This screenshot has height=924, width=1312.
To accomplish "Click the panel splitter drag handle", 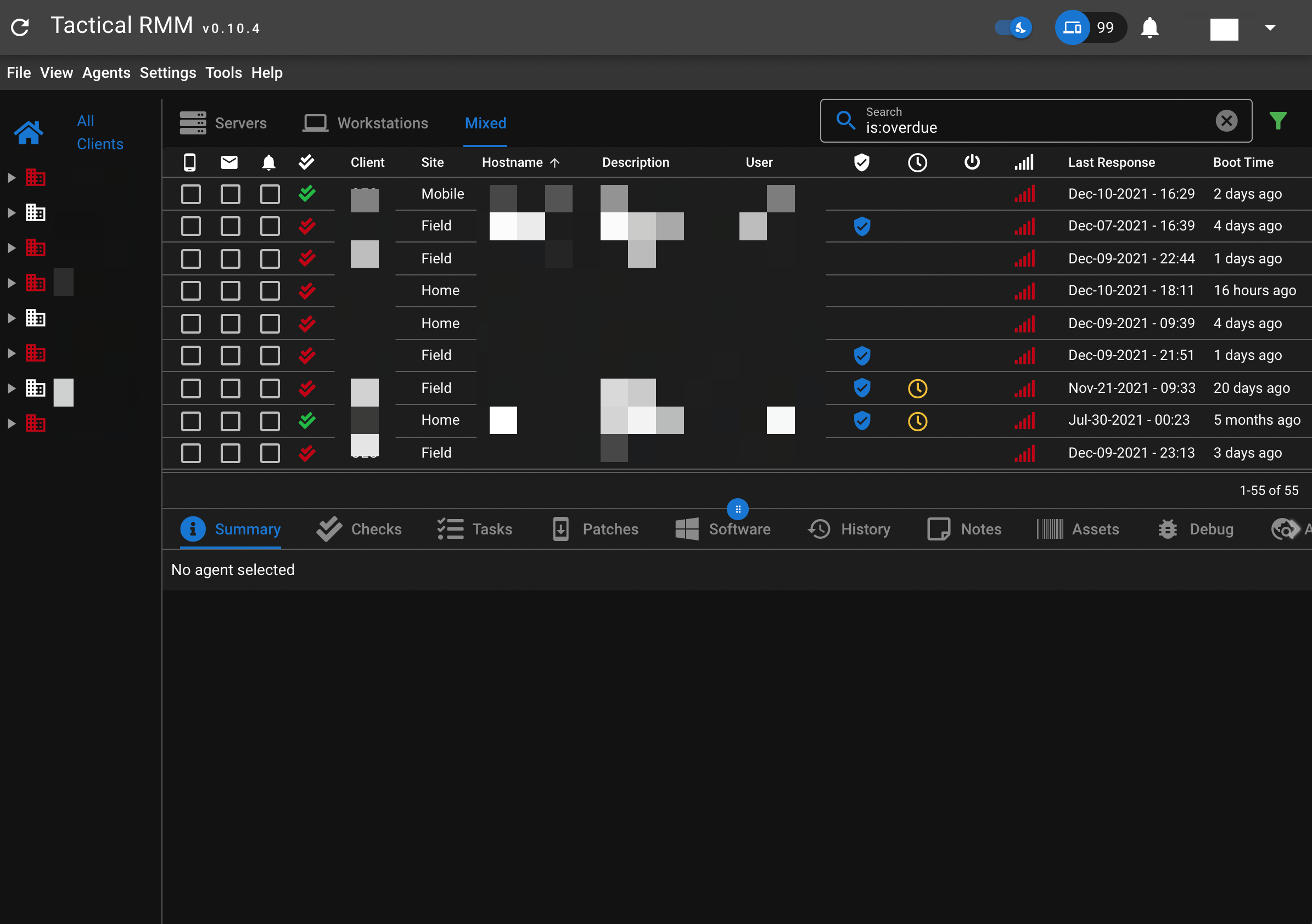I will 737,509.
